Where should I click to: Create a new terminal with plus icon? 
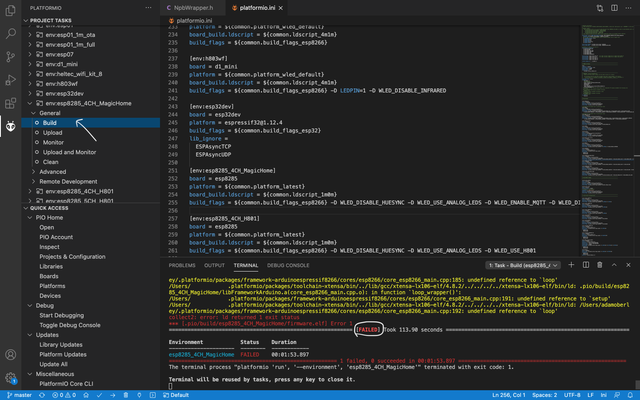[x=571, y=265]
